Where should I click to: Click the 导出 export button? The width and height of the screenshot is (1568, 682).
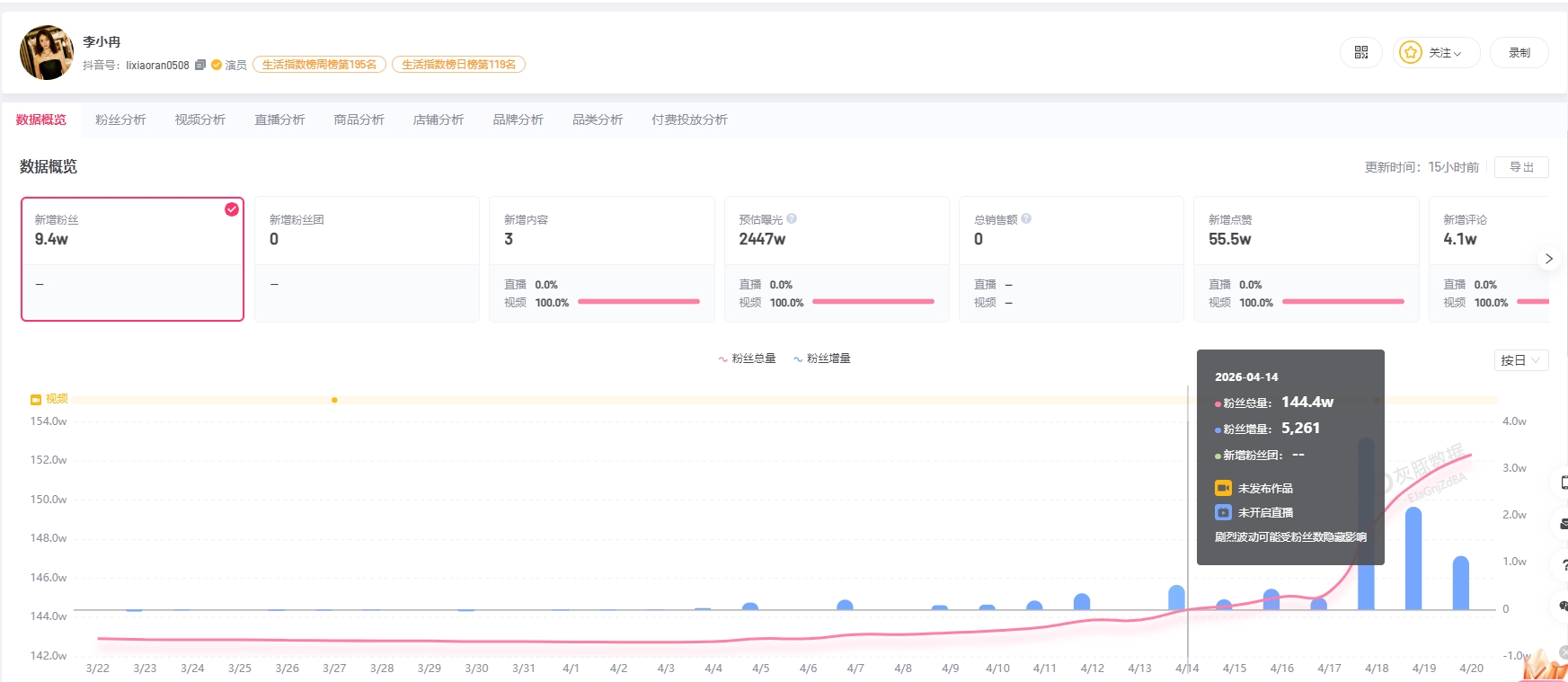tap(1521, 167)
